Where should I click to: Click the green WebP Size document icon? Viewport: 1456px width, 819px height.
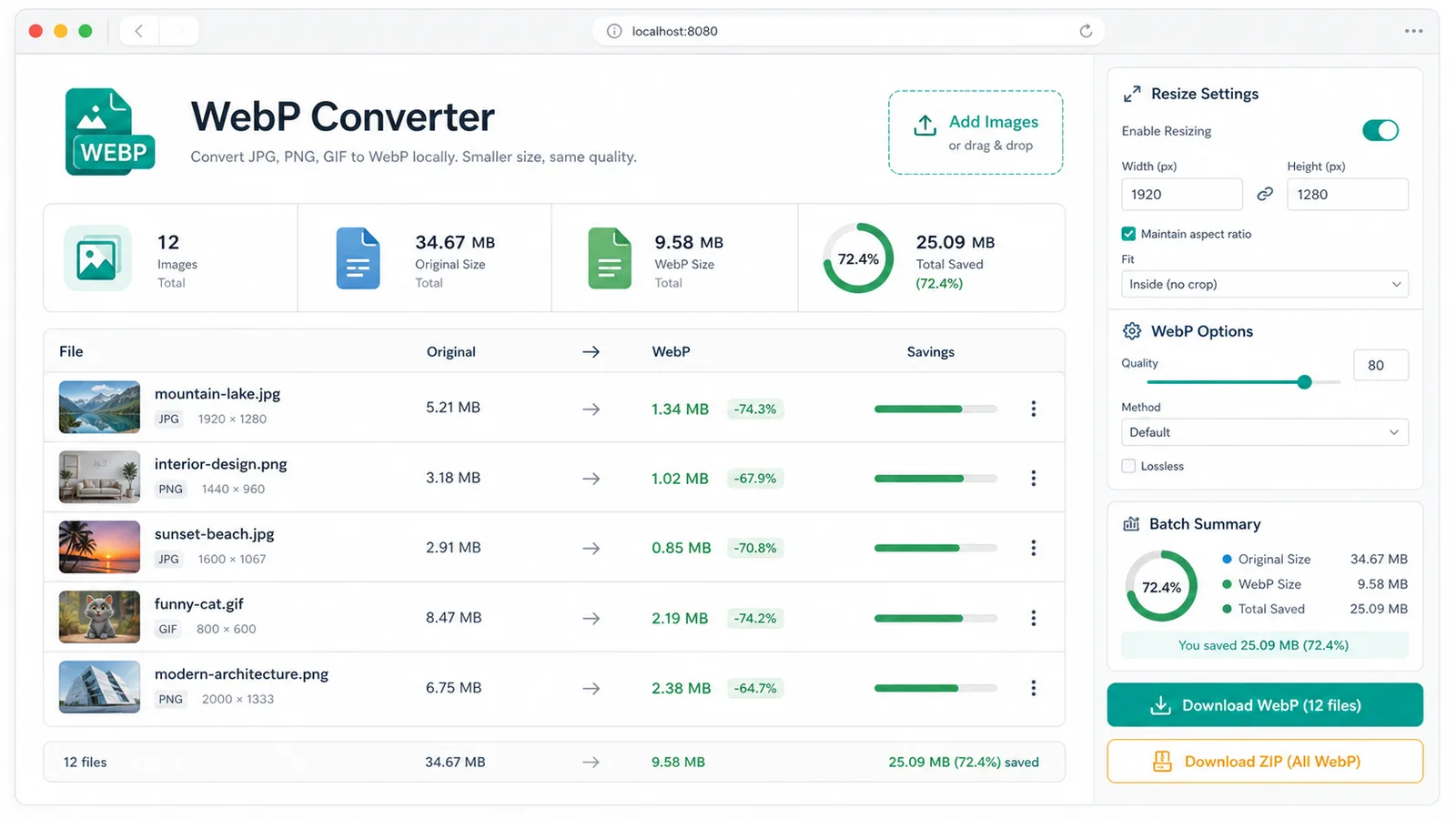[610, 258]
